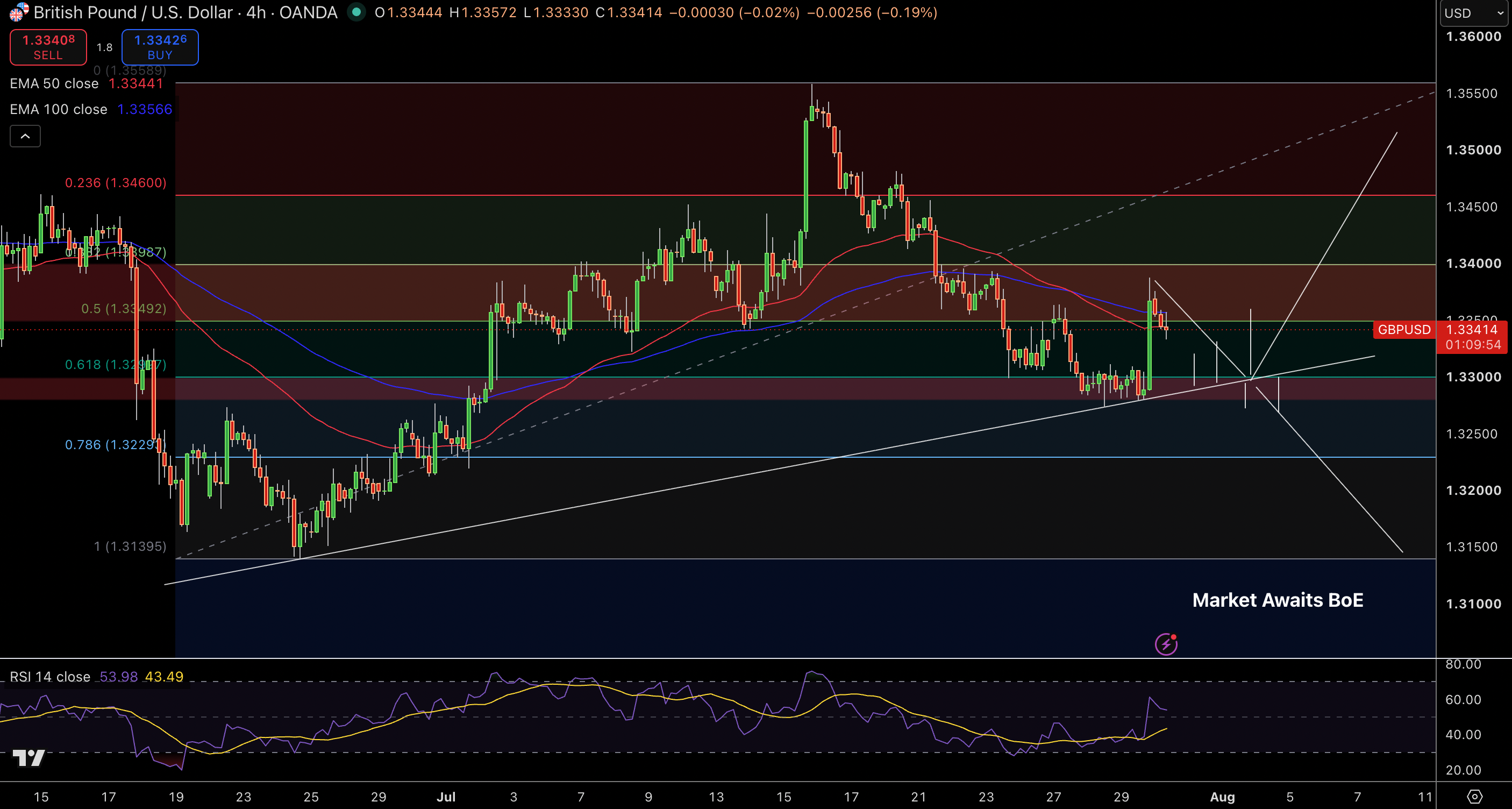Click the countdown timer 01:09:54

coord(1473,345)
